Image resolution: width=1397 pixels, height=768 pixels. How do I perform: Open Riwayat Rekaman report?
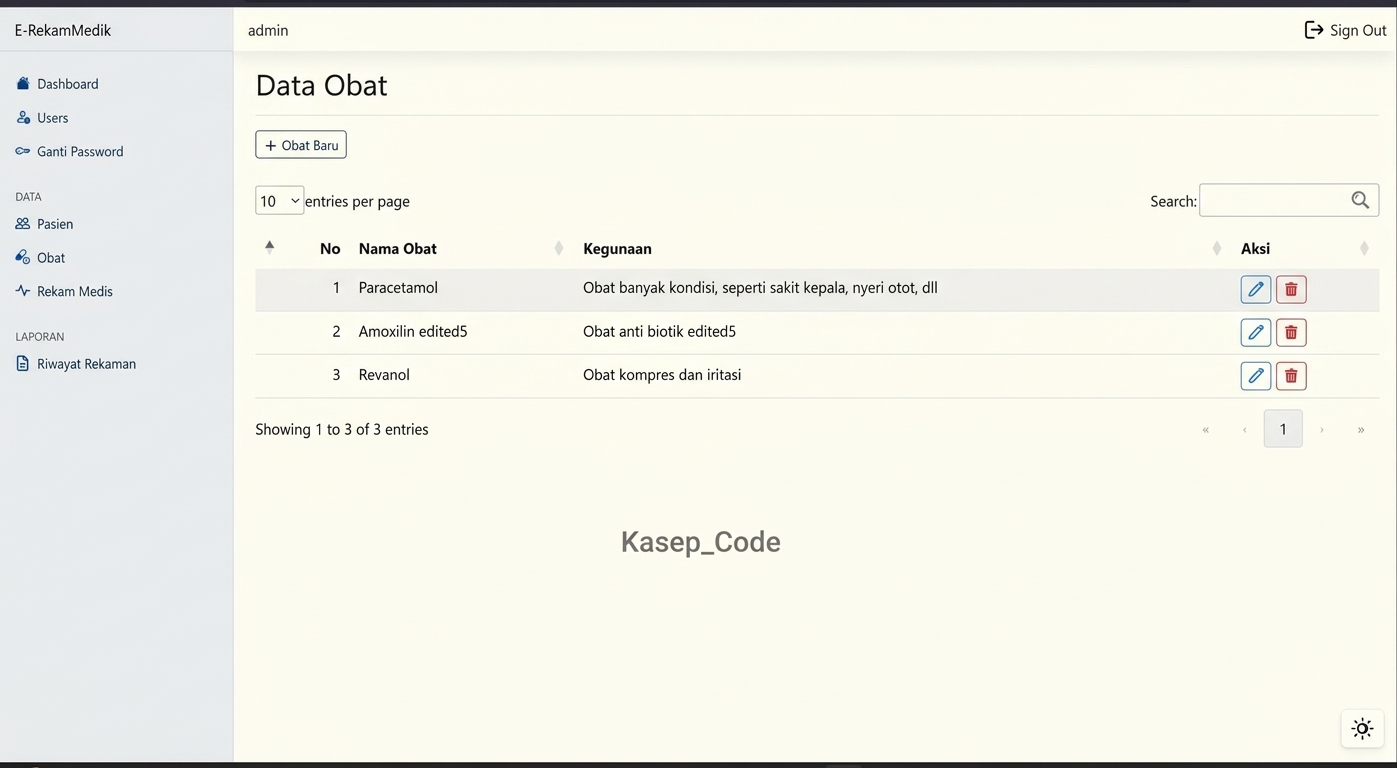(x=76, y=364)
